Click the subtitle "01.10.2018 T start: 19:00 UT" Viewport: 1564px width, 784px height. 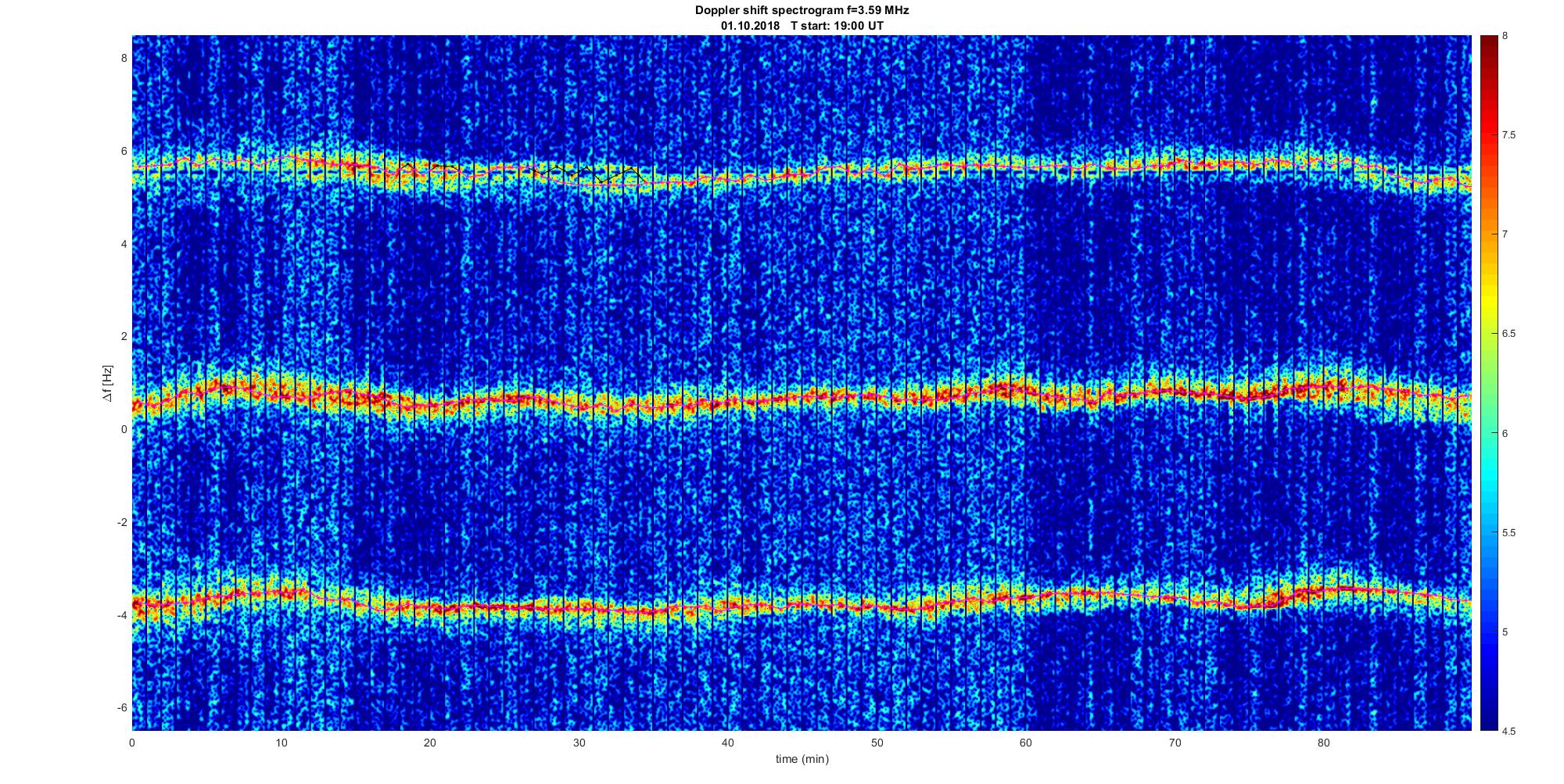pyautogui.click(x=802, y=26)
